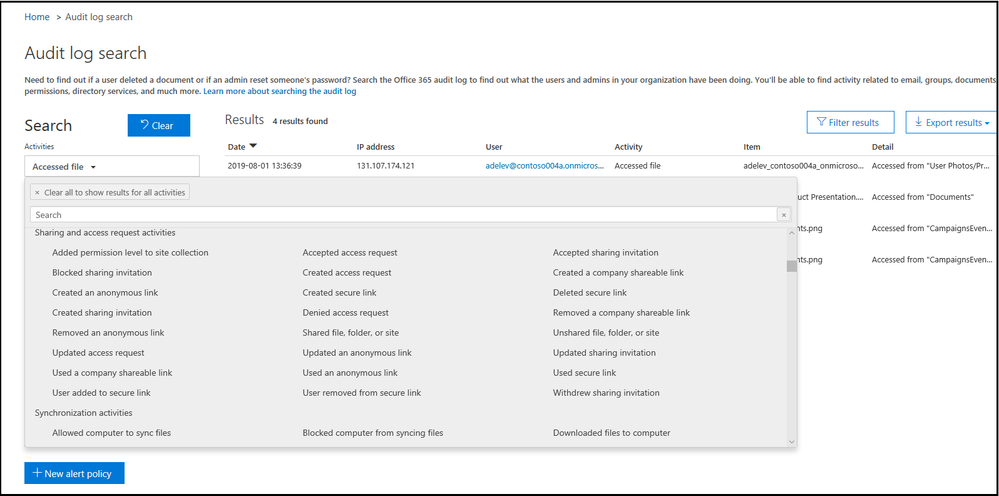
Task: Click Clear all to show all activities
Action: coord(109,192)
